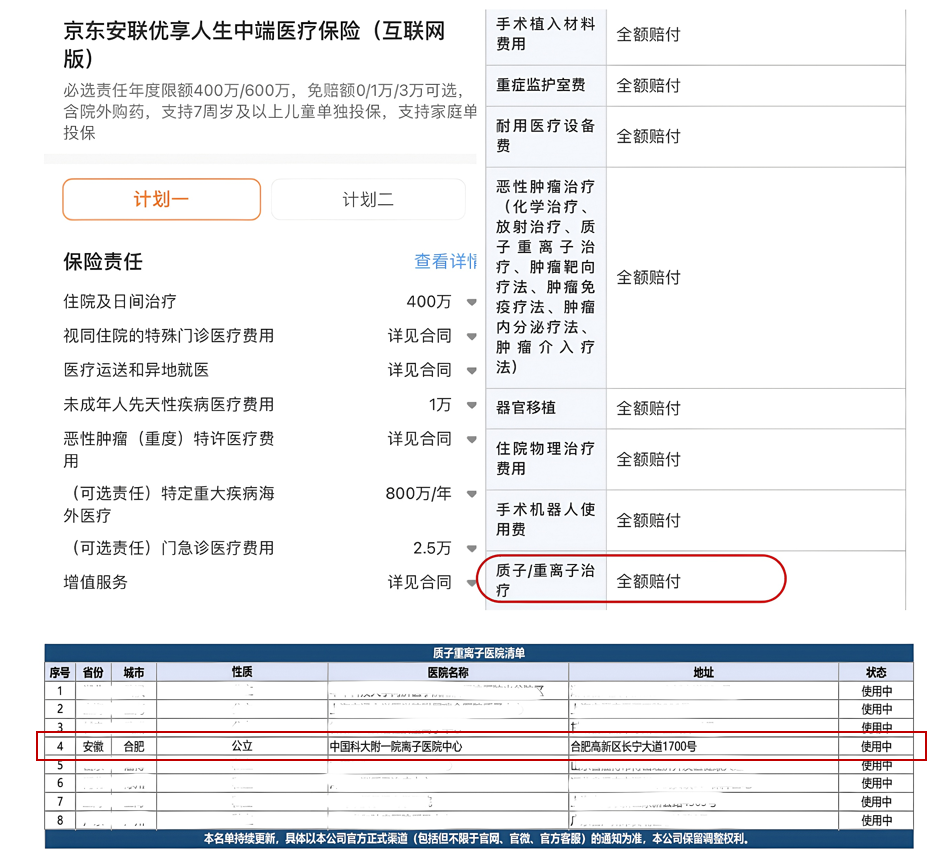Click the 质子重离子医院清单 table title

[479, 653]
